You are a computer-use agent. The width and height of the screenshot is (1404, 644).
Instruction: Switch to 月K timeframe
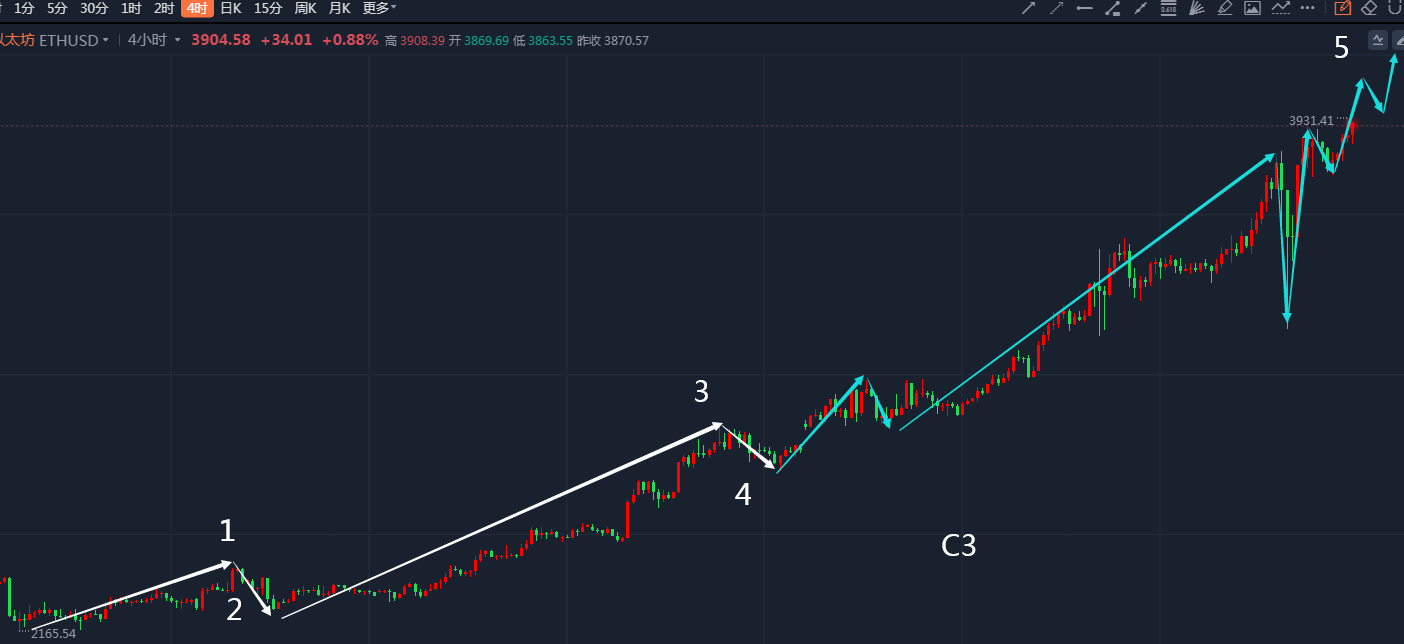click(x=340, y=8)
